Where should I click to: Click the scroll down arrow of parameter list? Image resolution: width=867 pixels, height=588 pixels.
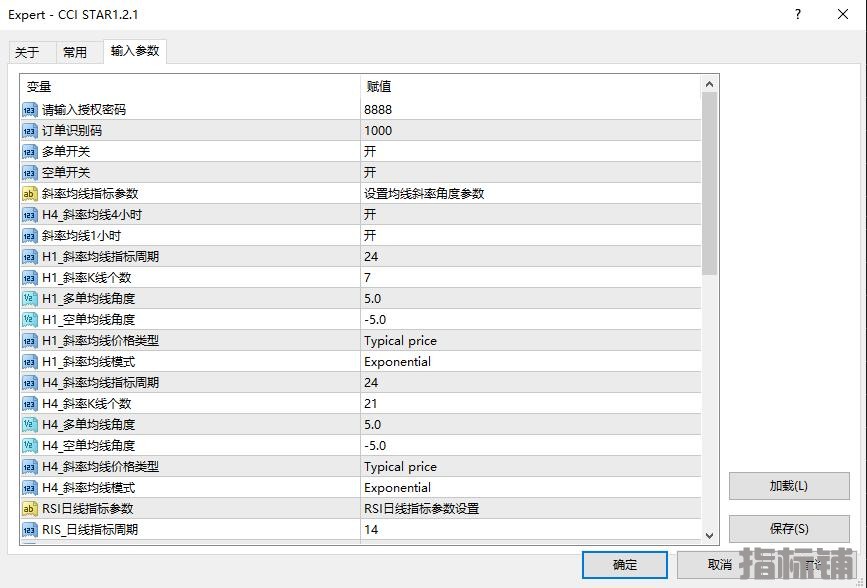(710, 535)
